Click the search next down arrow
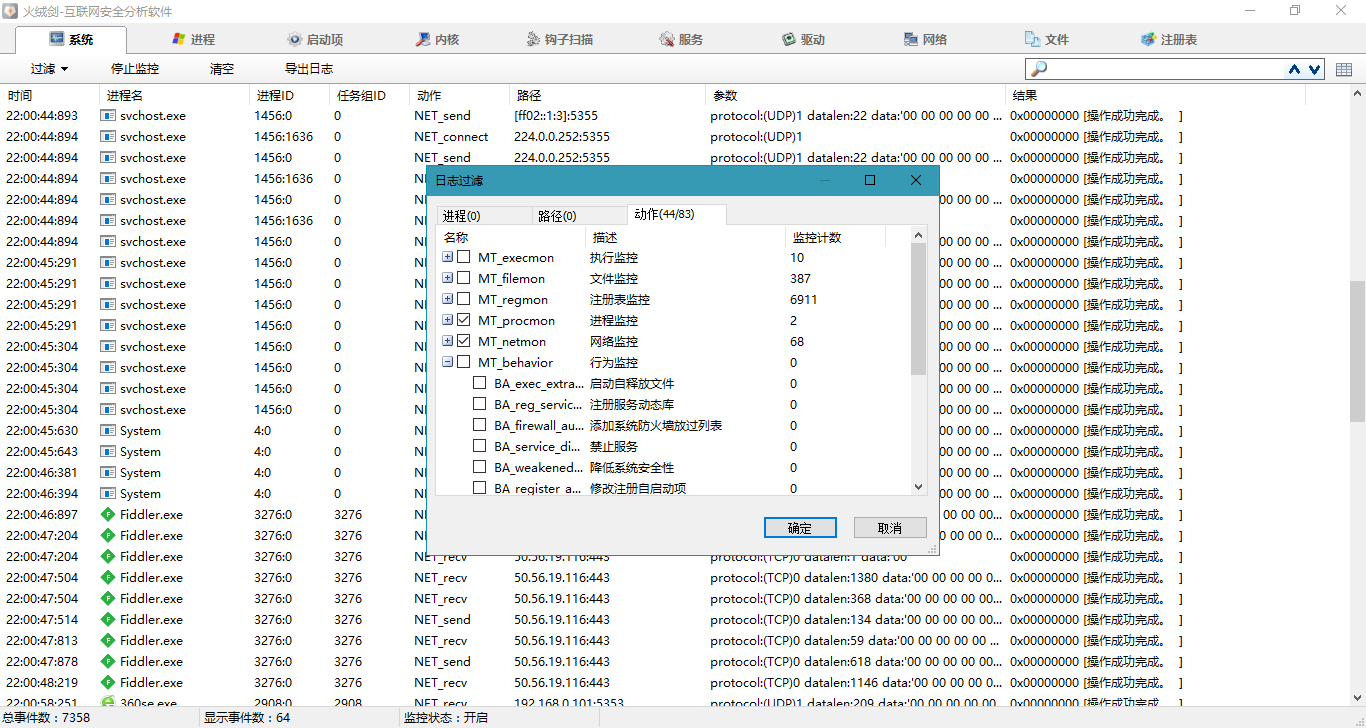This screenshot has width=1366, height=728. point(1314,69)
